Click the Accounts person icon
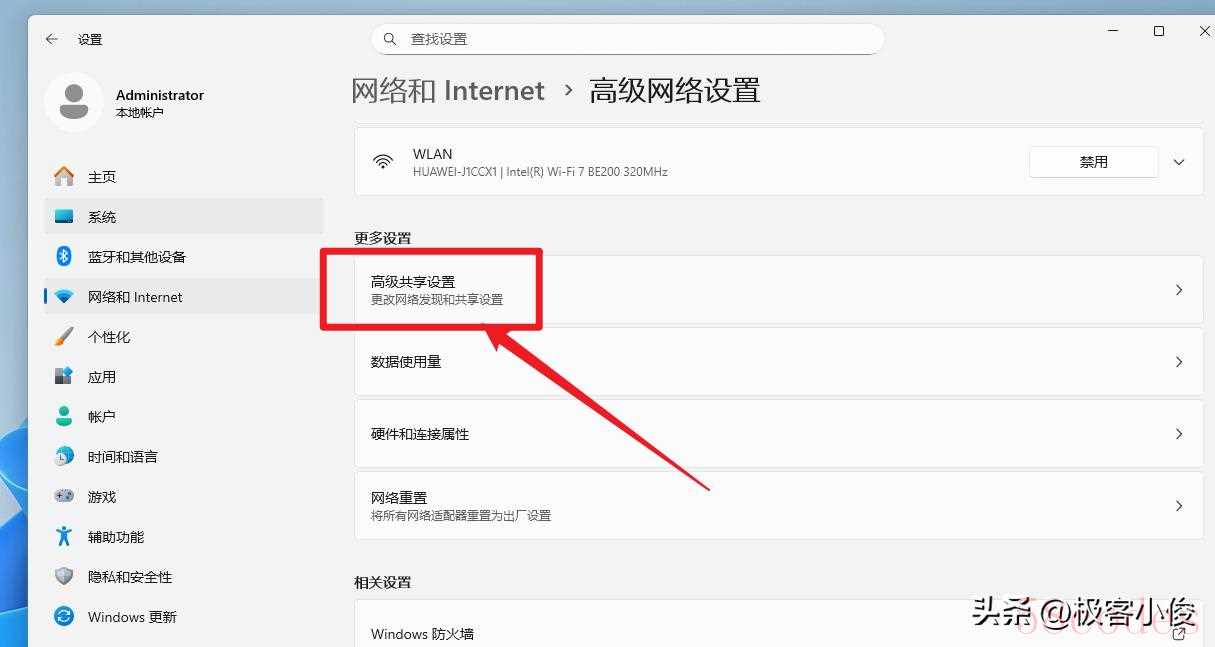This screenshot has width=1215, height=647. tap(64, 416)
